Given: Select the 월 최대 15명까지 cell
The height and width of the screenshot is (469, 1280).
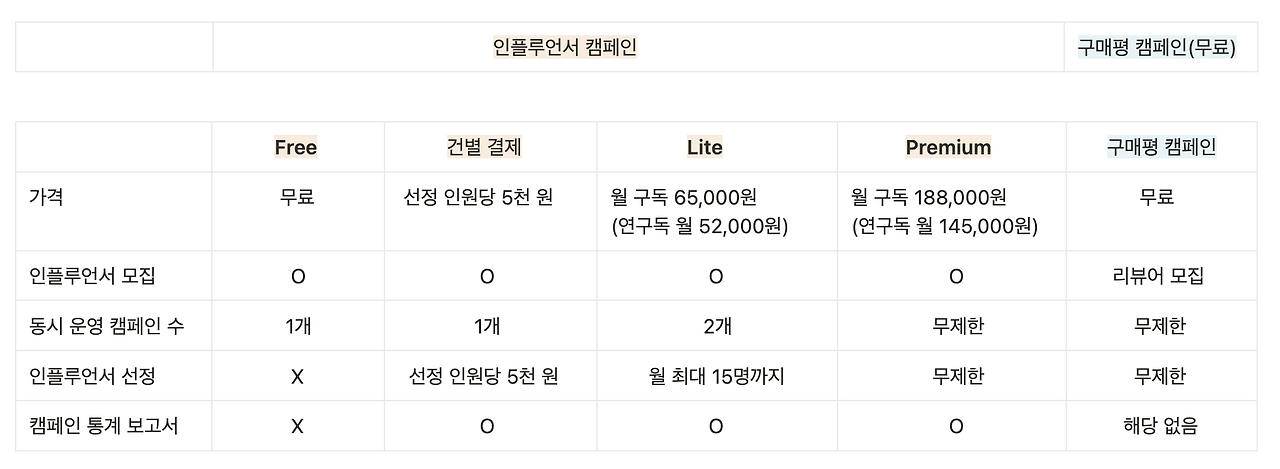Looking at the screenshot, I should (x=717, y=376).
